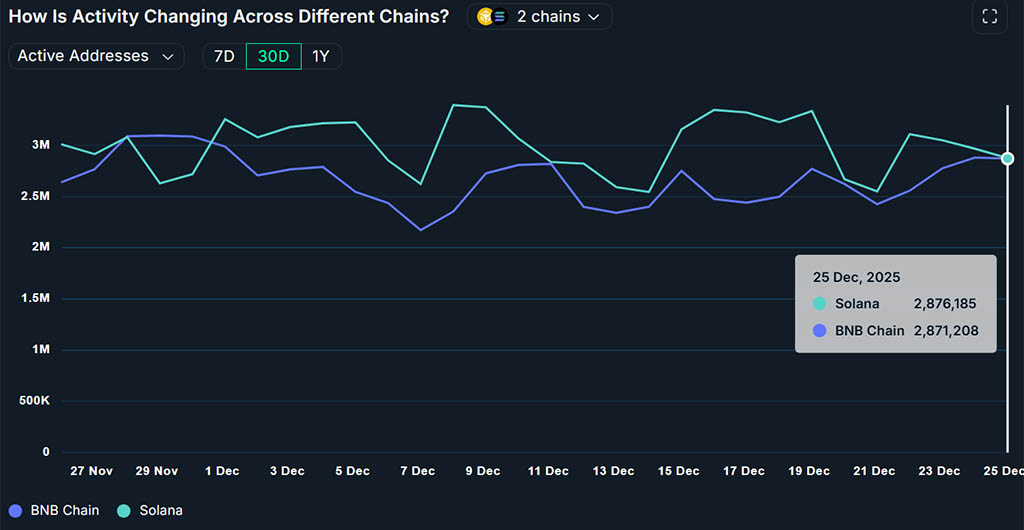
Task: Open the Active Addresses metric dropdown
Action: pyautogui.click(x=95, y=57)
